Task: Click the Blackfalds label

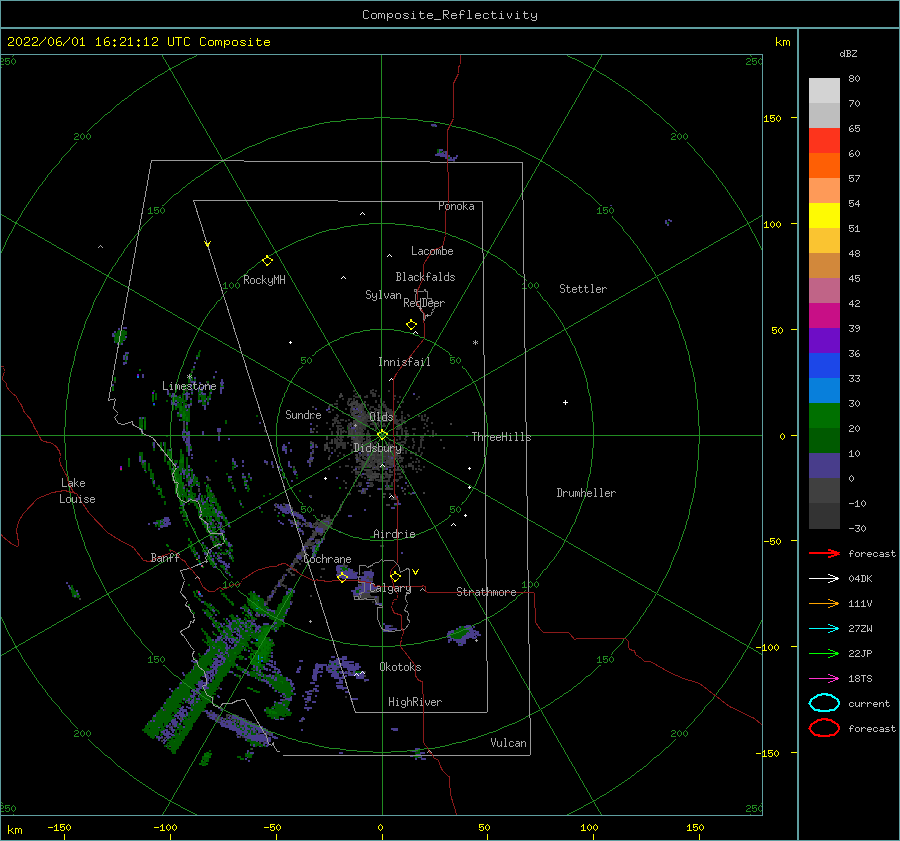Action: pyautogui.click(x=425, y=277)
